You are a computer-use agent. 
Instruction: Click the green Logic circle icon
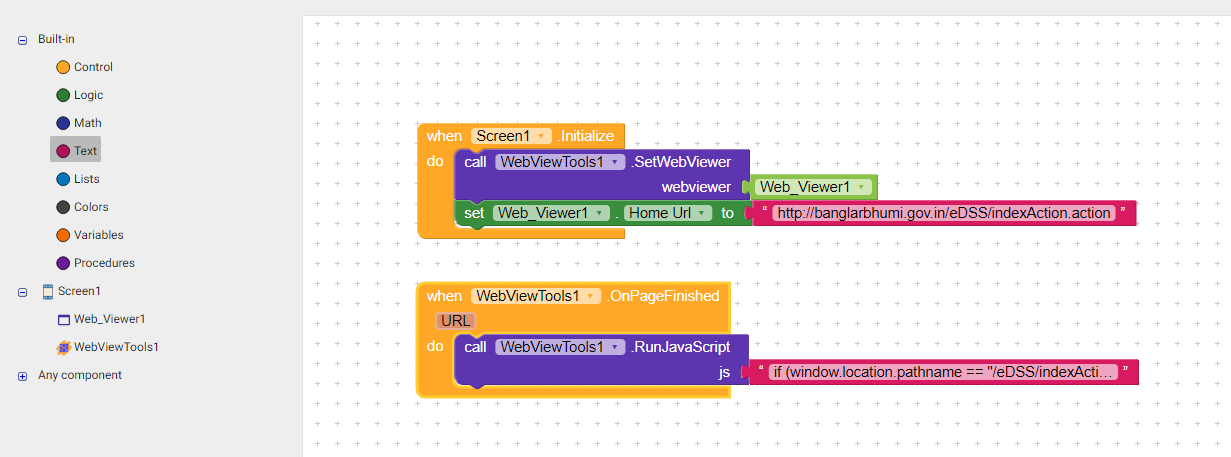(x=63, y=95)
